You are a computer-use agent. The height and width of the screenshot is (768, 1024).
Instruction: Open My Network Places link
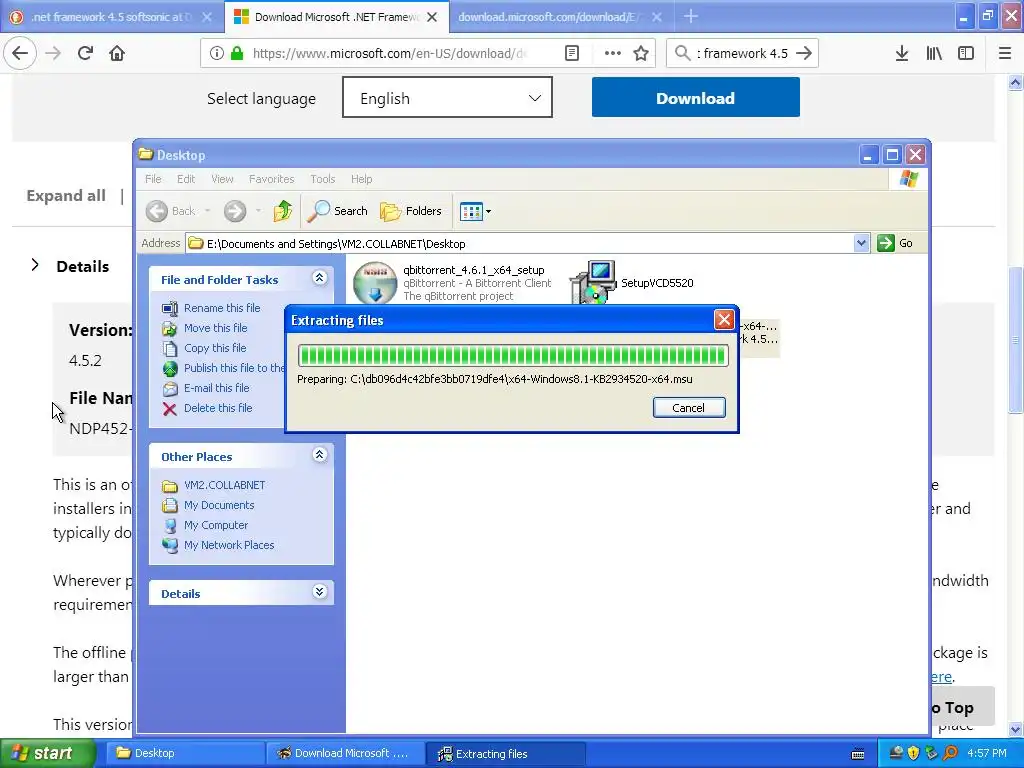click(229, 545)
